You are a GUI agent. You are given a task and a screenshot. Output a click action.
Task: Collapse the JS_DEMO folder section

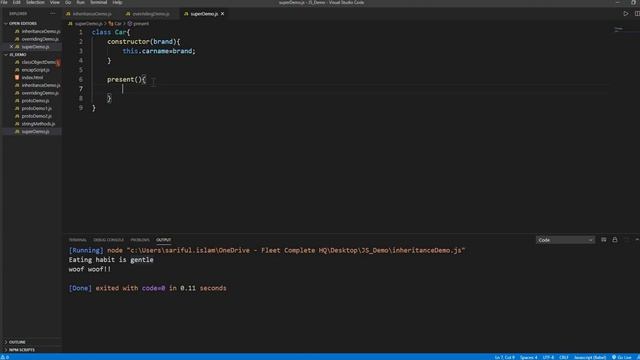[18, 54]
